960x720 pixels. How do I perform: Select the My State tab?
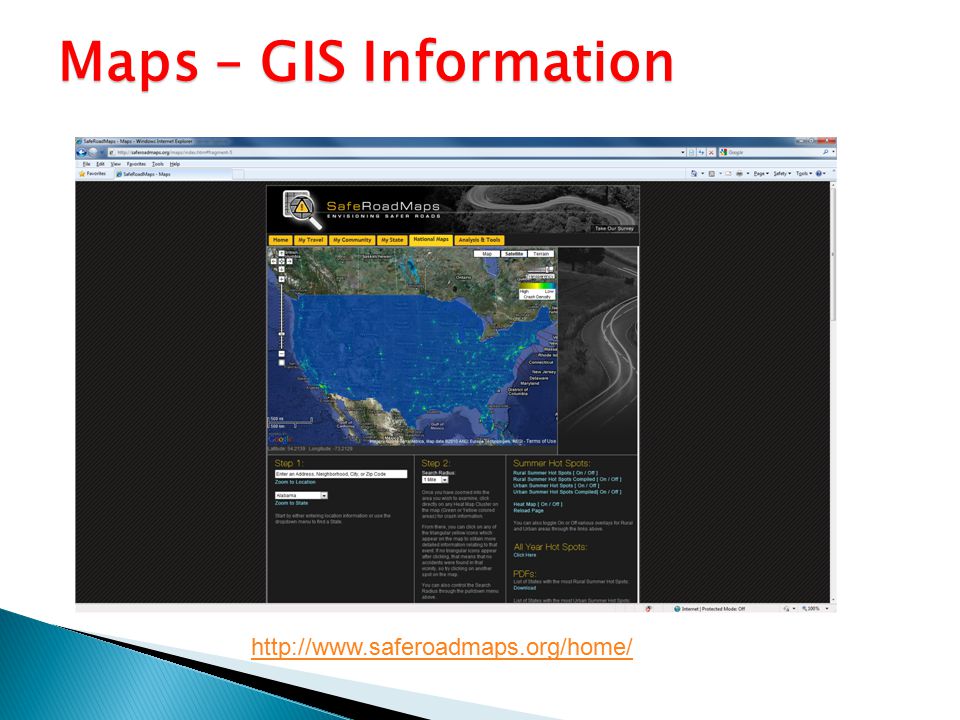(392, 240)
